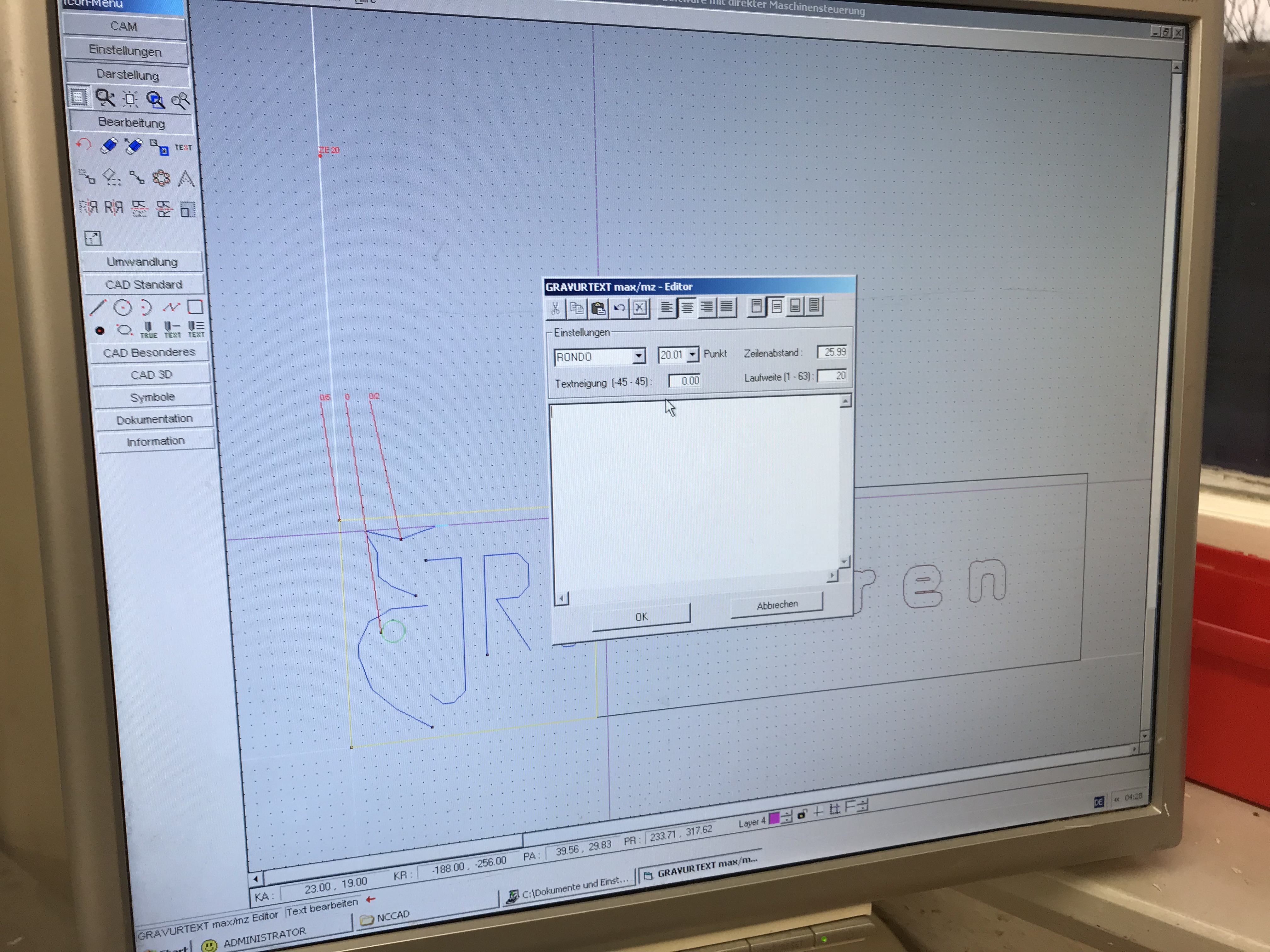
Task: Click the zoom extents flash icon
Action: click(130, 99)
